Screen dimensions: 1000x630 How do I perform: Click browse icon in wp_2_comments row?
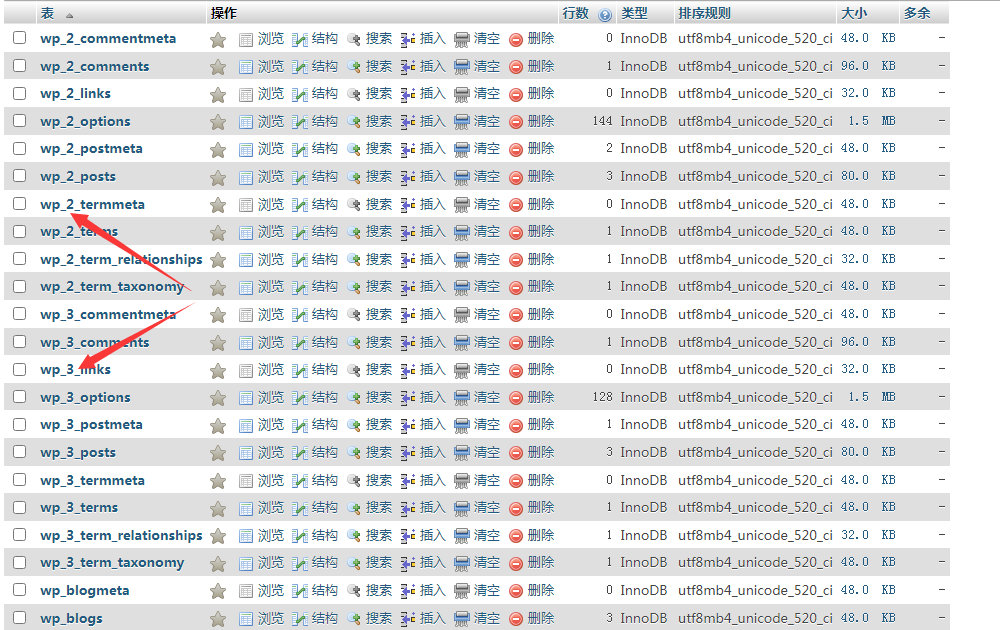tap(246, 67)
